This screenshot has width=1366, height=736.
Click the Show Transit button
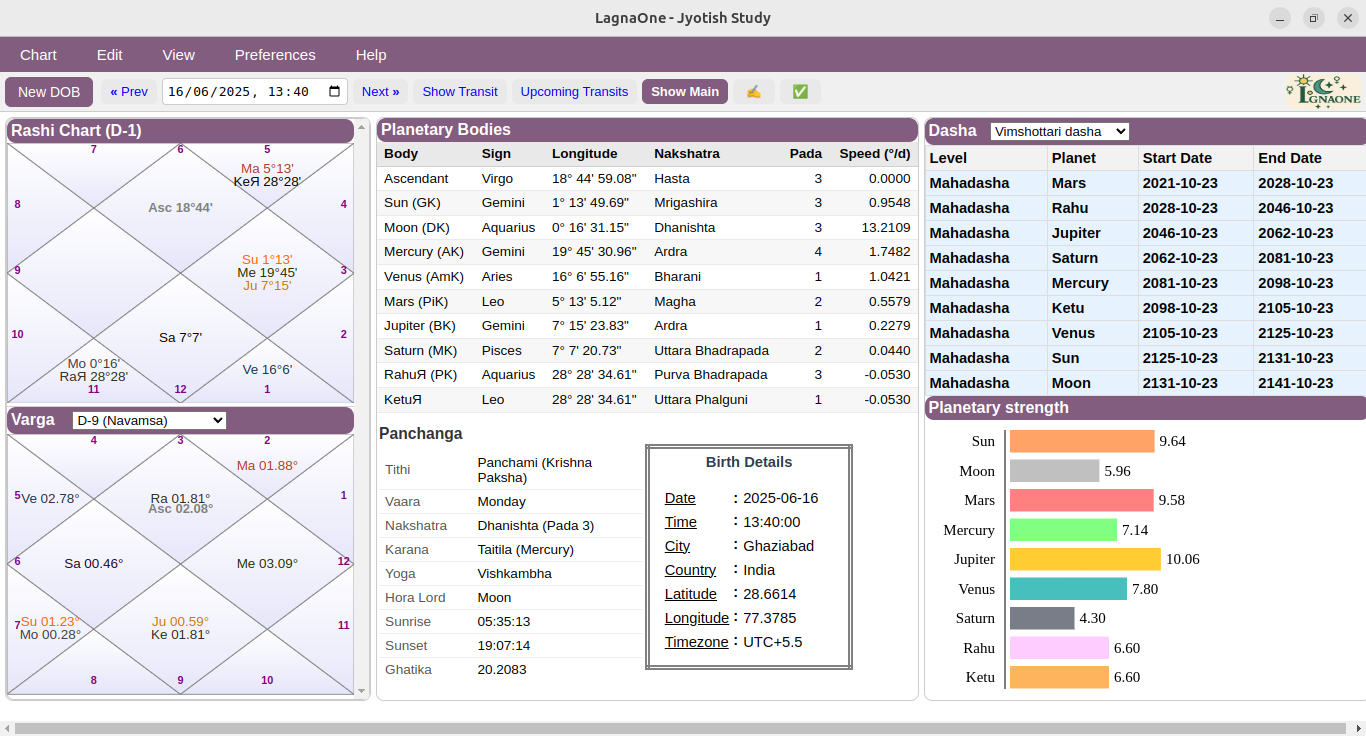click(460, 91)
